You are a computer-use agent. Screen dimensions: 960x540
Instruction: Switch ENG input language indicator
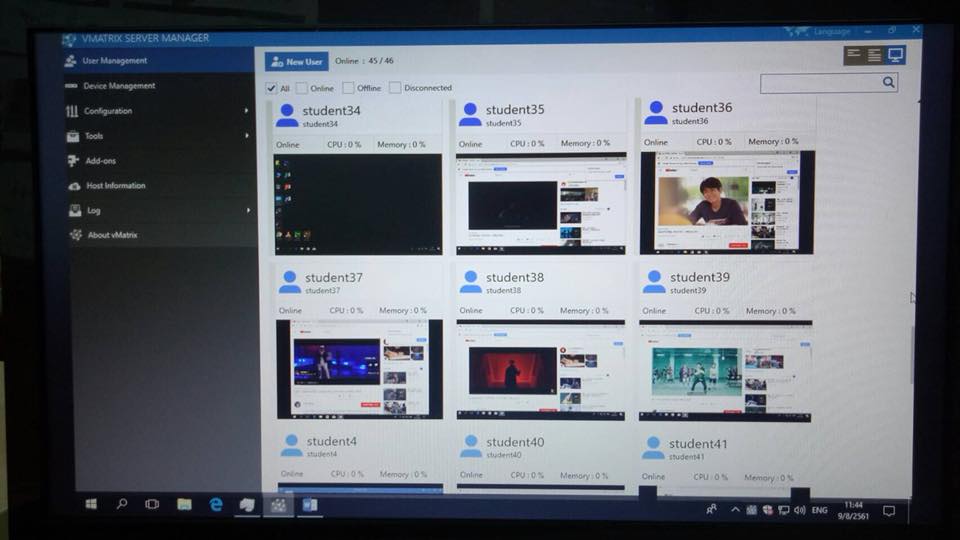pyautogui.click(x=819, y=510)
